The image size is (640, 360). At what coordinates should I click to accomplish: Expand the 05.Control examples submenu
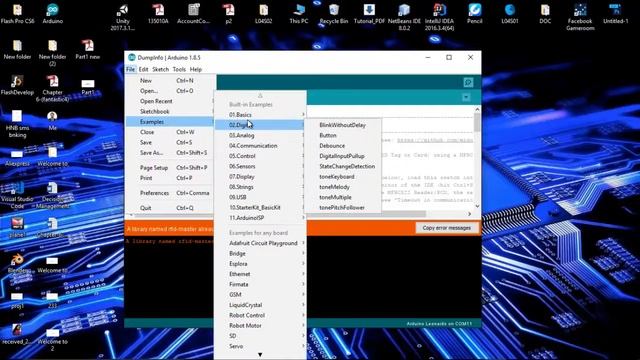click(x=260, y=156)
